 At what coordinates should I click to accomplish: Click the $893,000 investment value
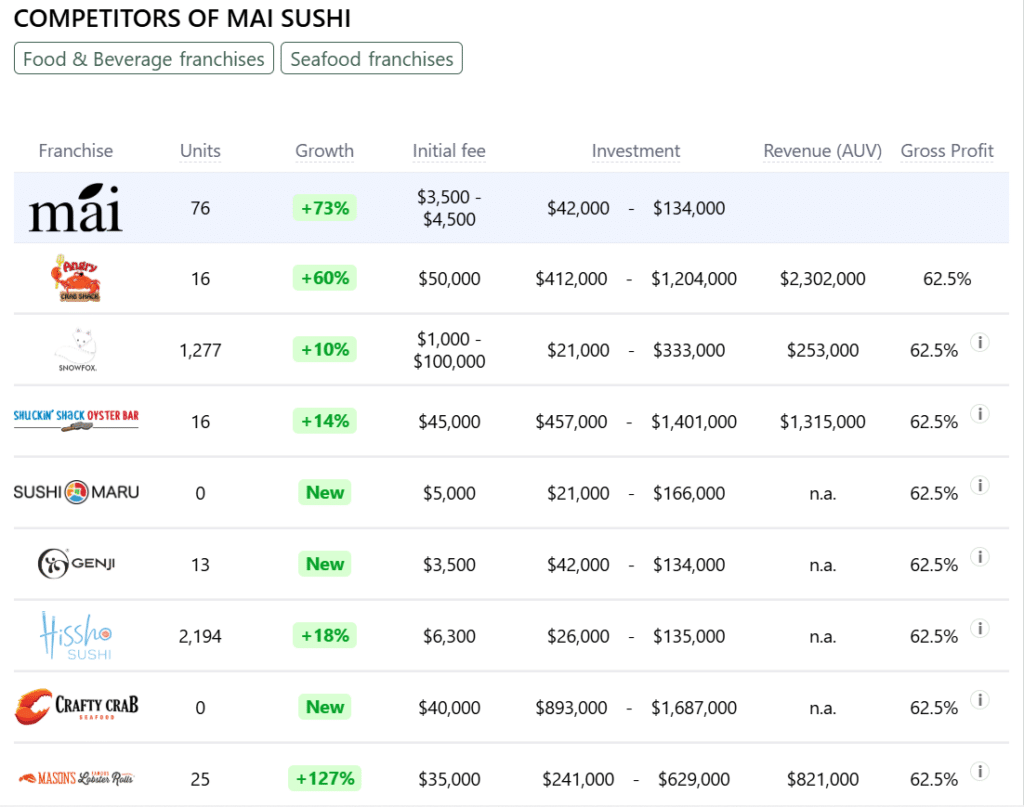(x=571, y=708)
